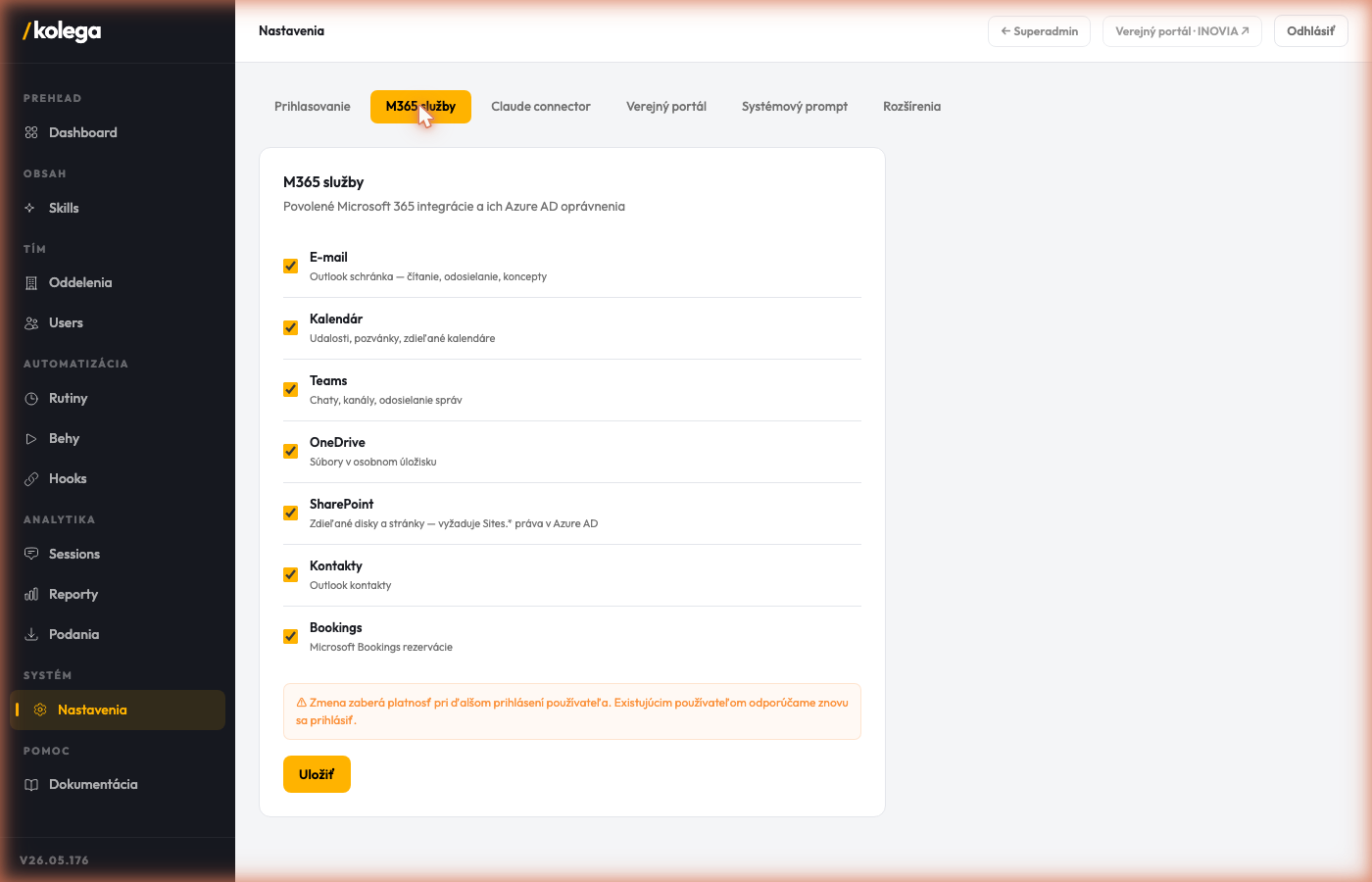Click the version text v26.05.176
Screen dimensions: 1372x882
(x=54, y=860)
